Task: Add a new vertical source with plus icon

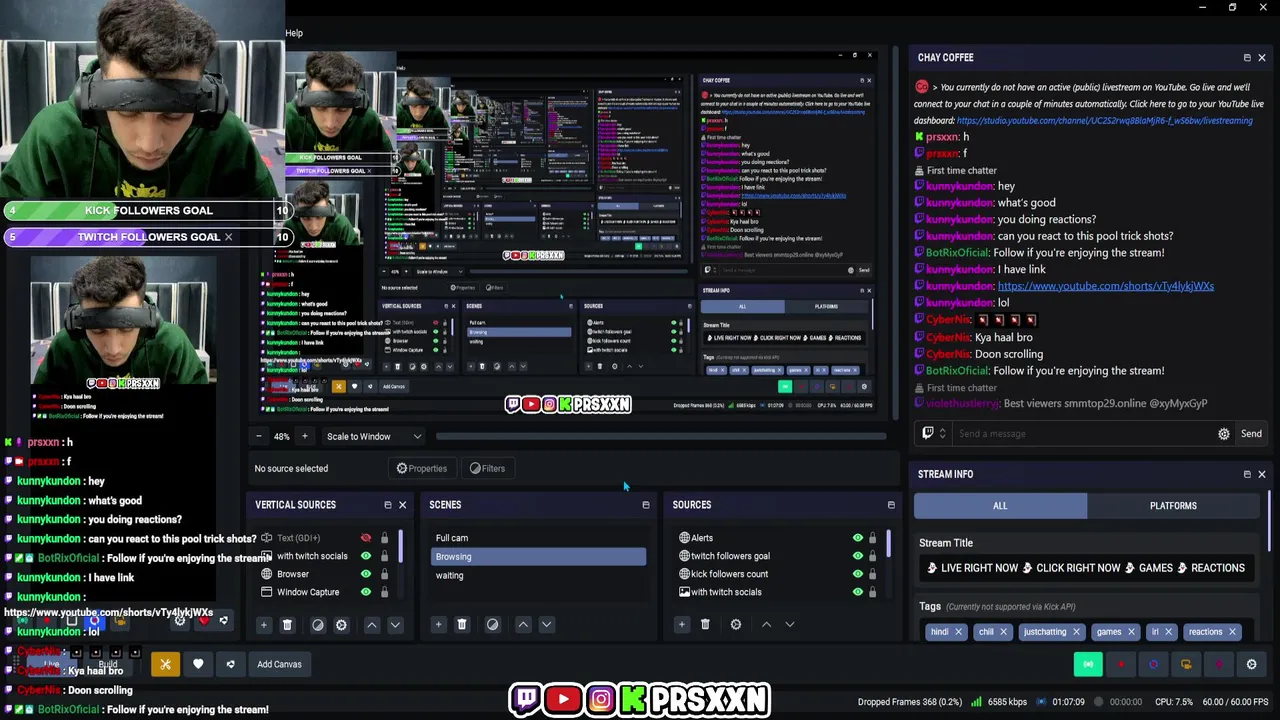Action: tap(264, 625)
